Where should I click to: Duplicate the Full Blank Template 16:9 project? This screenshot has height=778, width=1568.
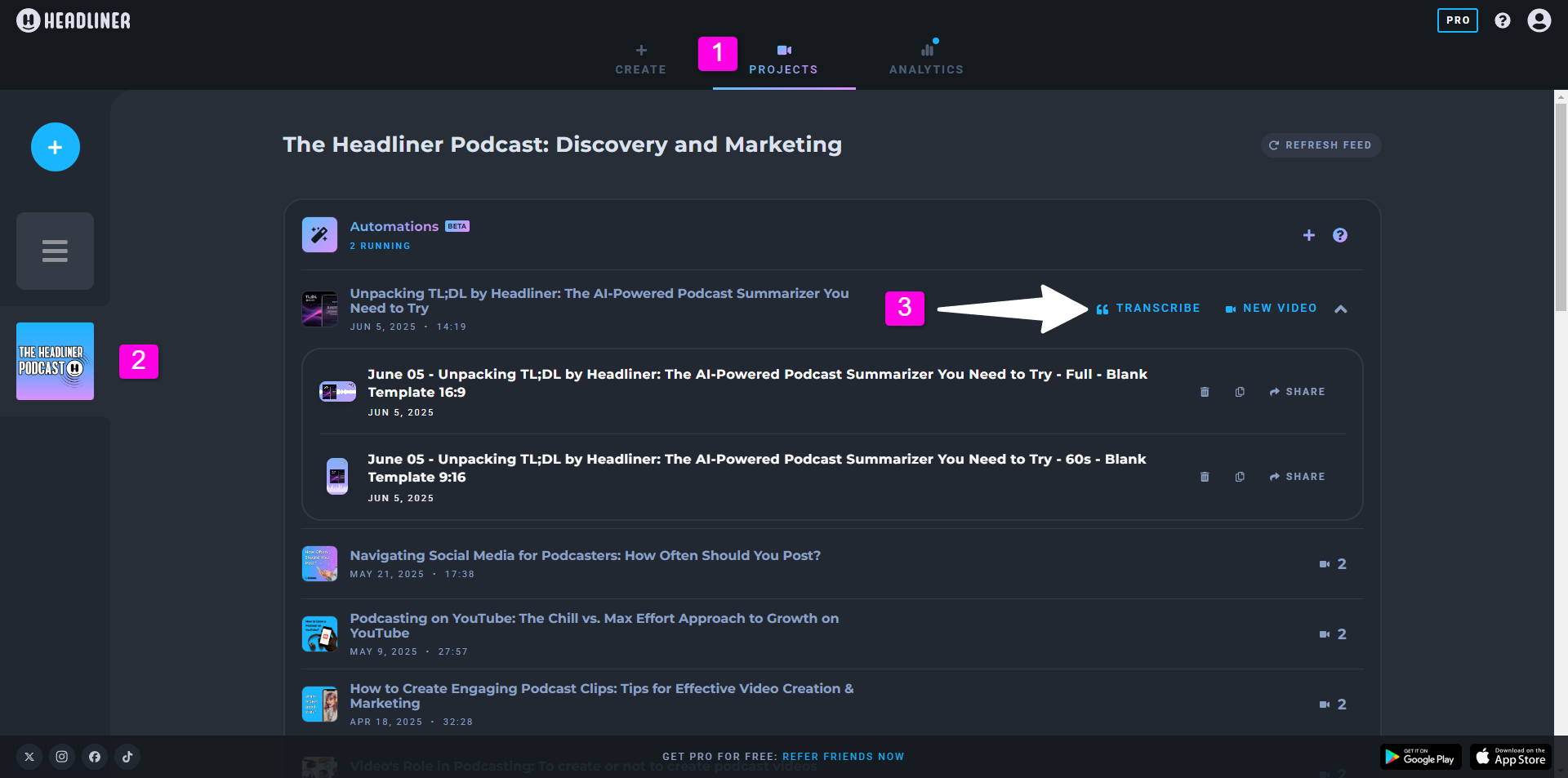1239,392
